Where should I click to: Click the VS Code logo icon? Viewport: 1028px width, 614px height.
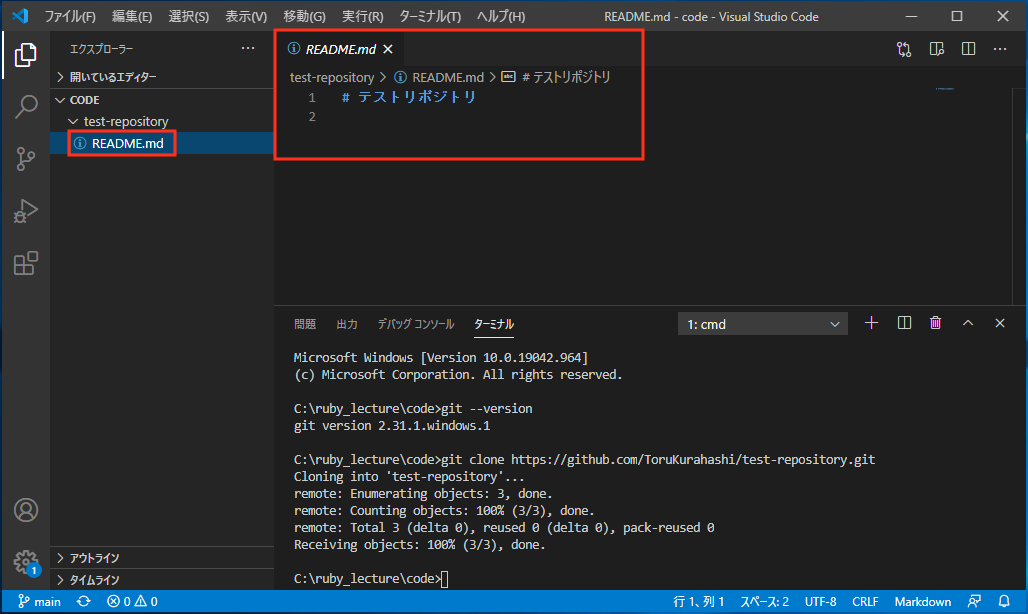click(x=20, y=16)
